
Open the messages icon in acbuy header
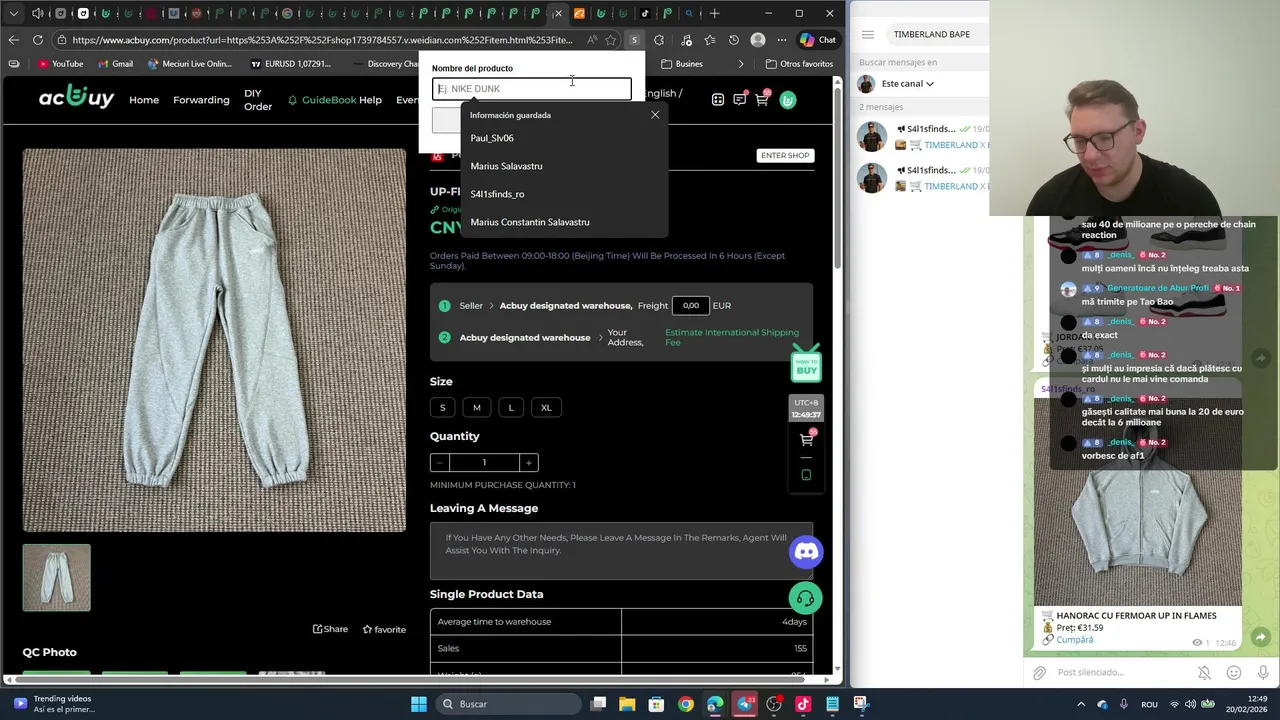click(740, 99)
